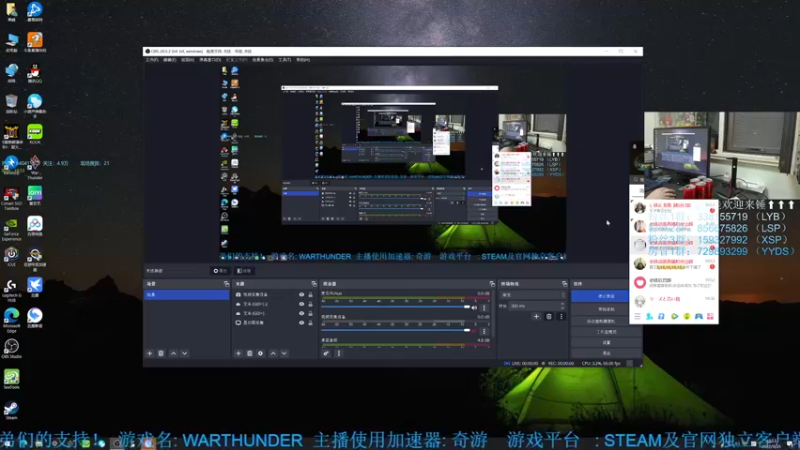Open first mixer channel kebab options menu

tap(484, 308)
